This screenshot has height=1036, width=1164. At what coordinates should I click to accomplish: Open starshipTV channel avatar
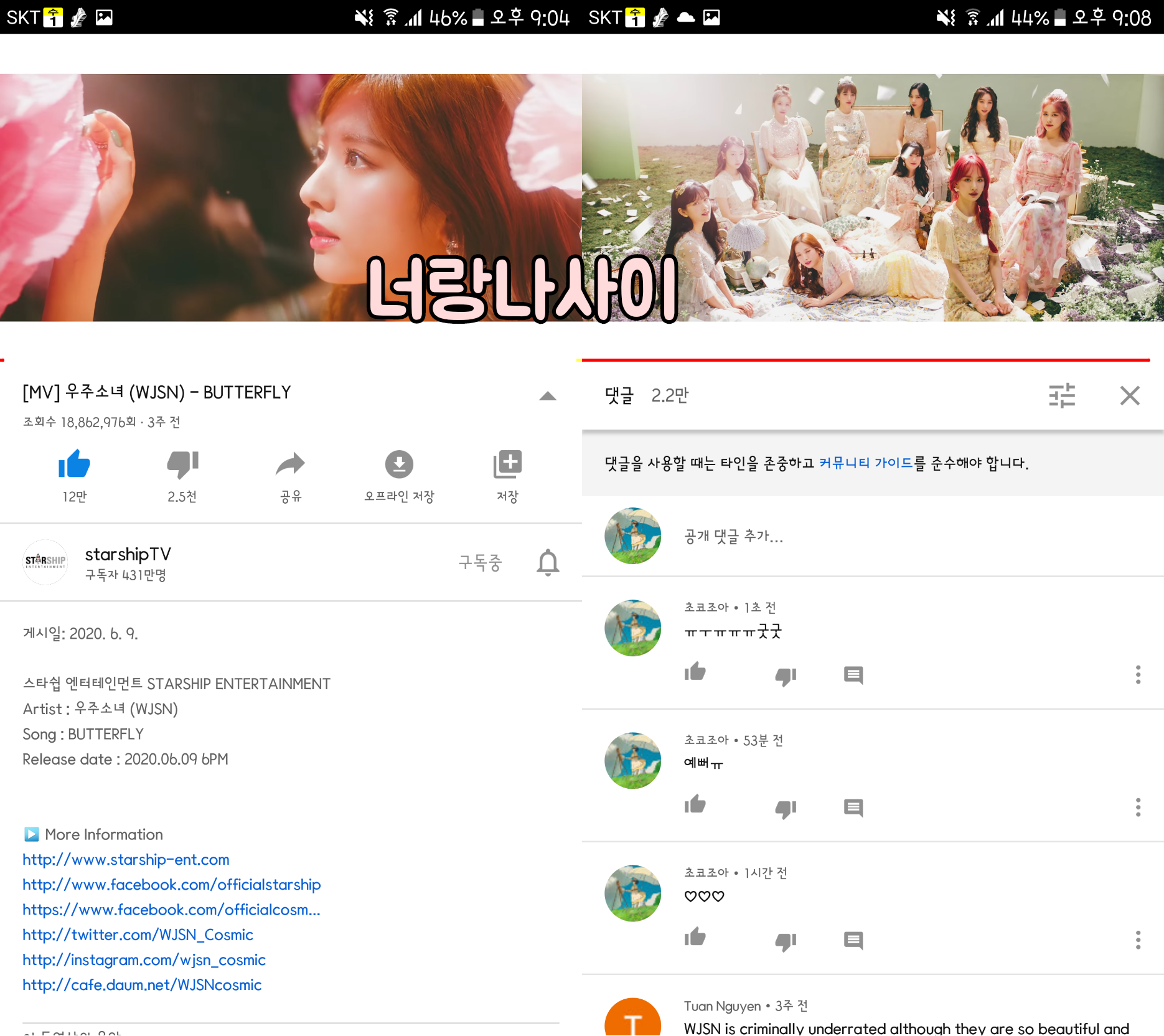tap(45, 562)
